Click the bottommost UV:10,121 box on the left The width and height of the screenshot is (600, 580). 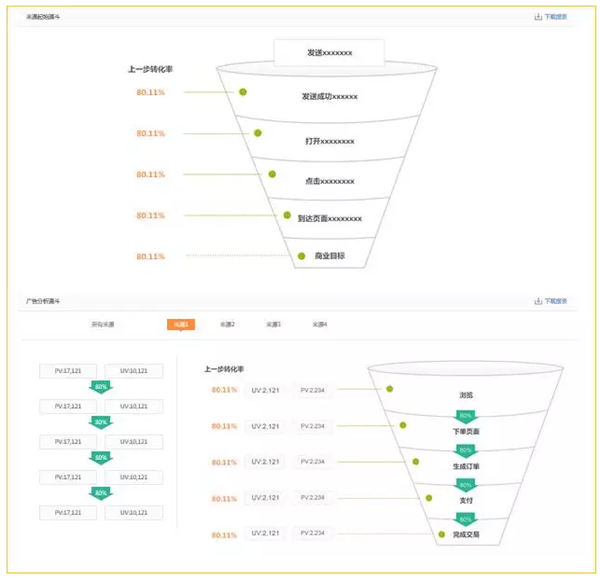coord(134,513)
